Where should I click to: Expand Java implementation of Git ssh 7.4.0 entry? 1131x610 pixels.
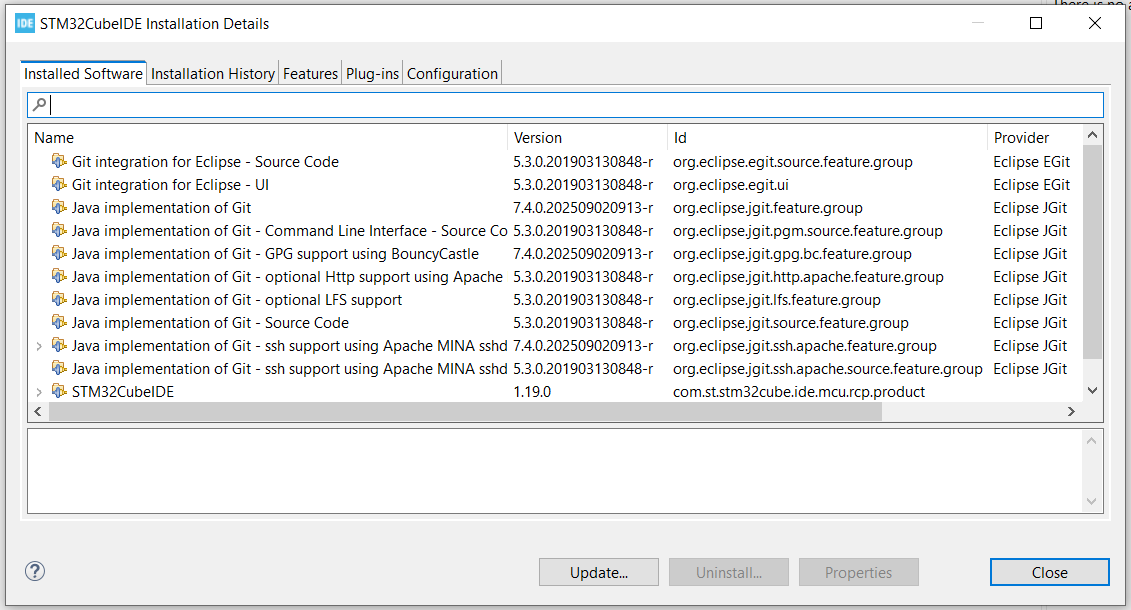[39, 346]
